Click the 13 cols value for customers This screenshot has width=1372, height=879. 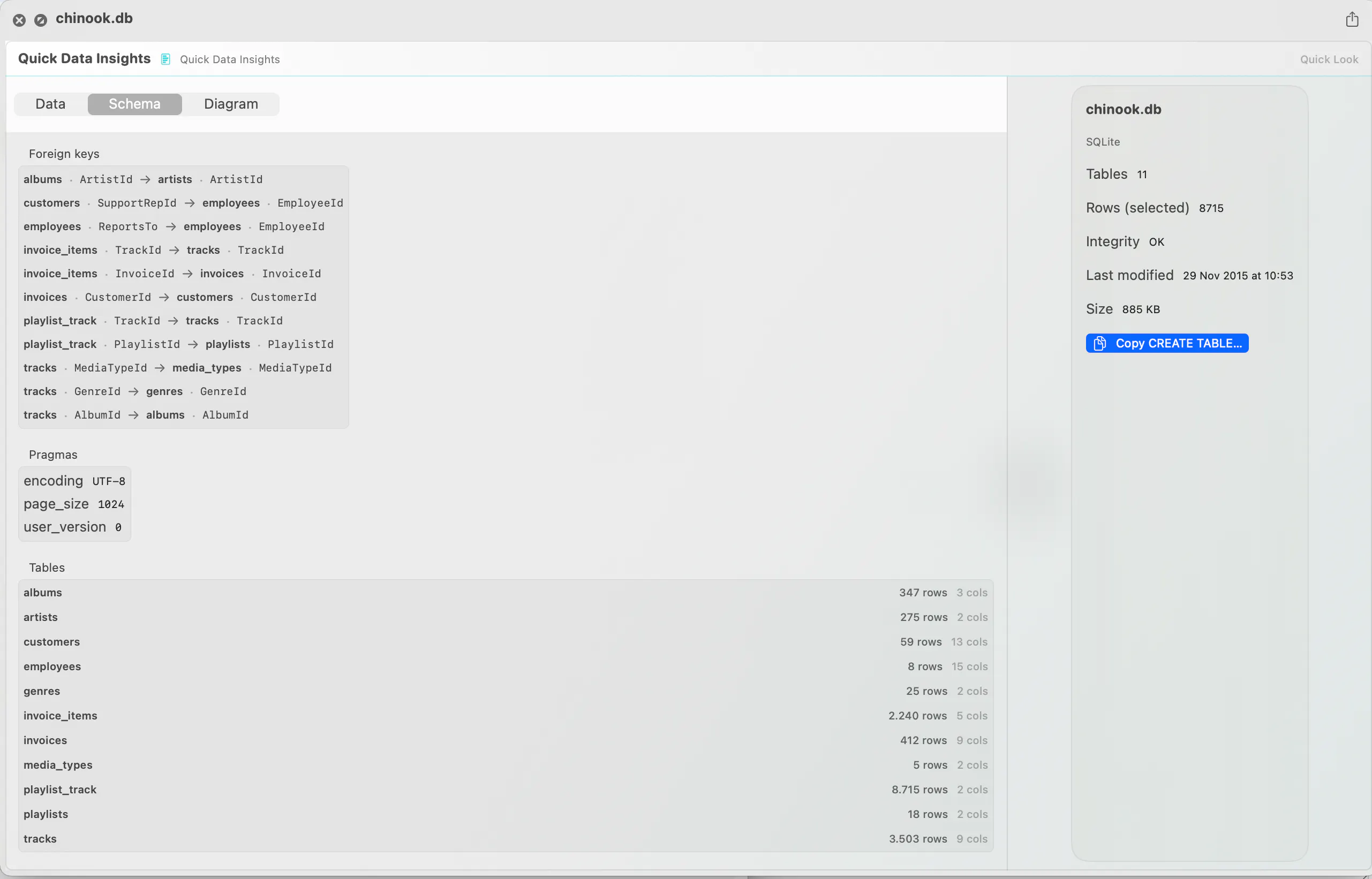[969, 641]
